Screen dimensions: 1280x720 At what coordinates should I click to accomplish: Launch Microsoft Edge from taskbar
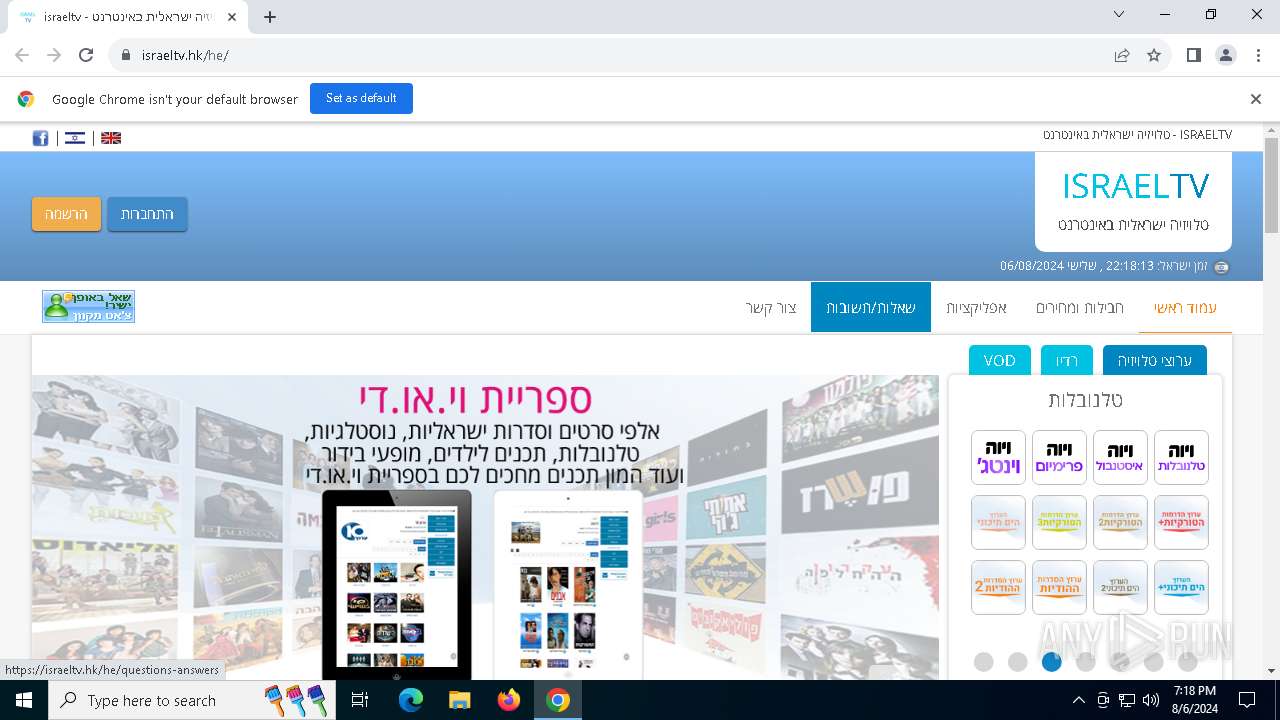pos(411,700)
